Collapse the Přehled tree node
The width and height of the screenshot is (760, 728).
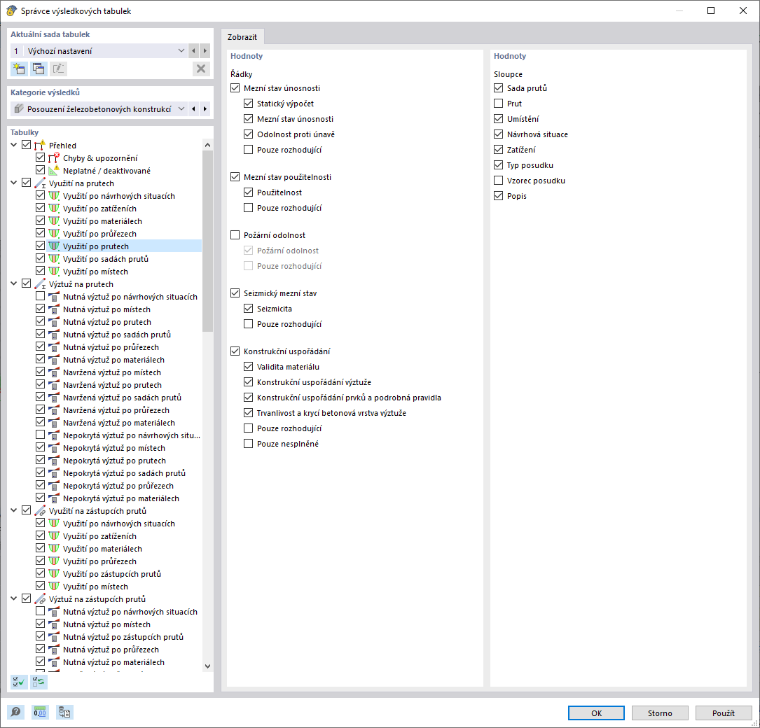click(x=14, y=145)
